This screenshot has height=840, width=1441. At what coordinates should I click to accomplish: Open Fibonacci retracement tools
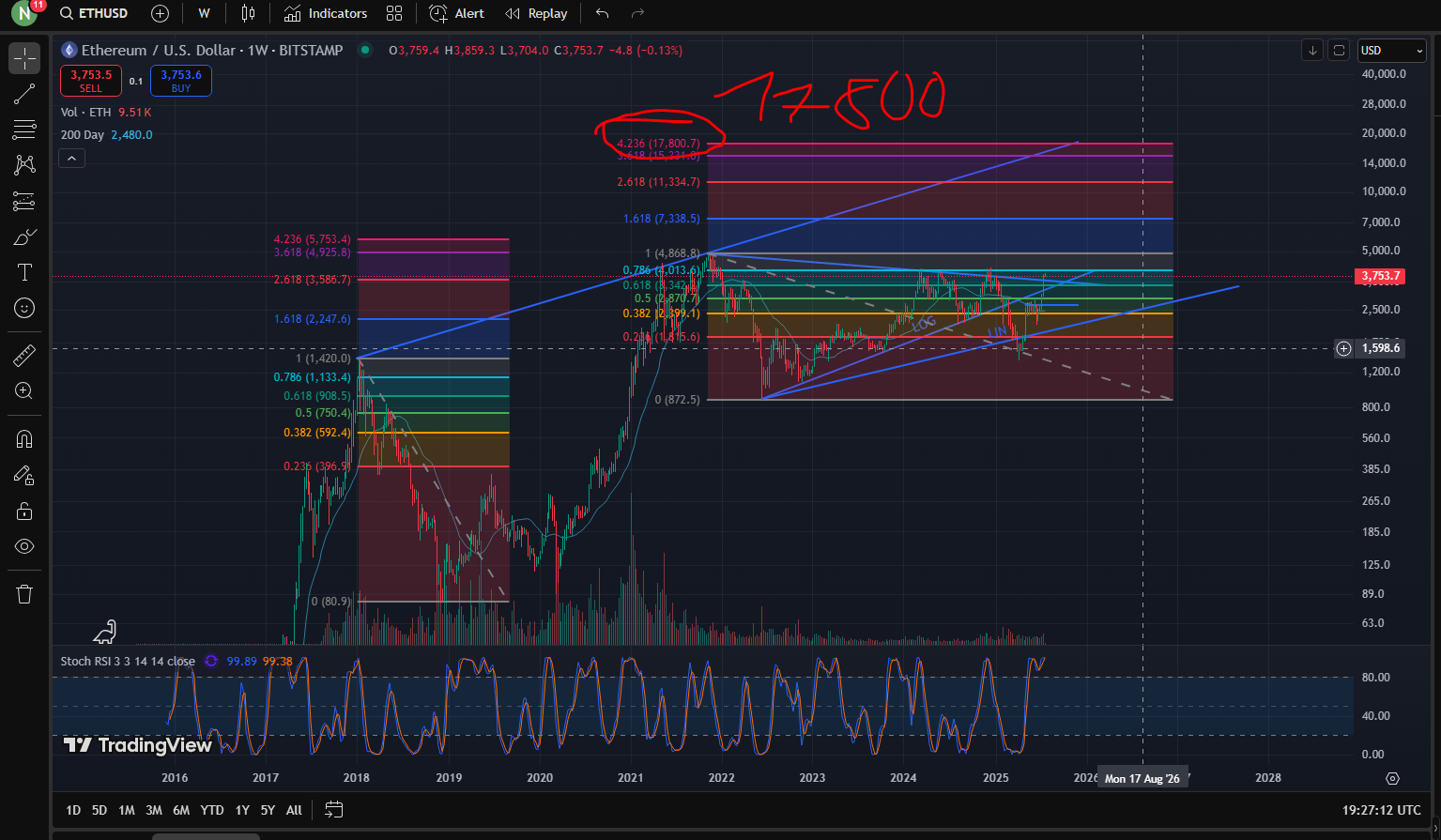tap(24, 130)
